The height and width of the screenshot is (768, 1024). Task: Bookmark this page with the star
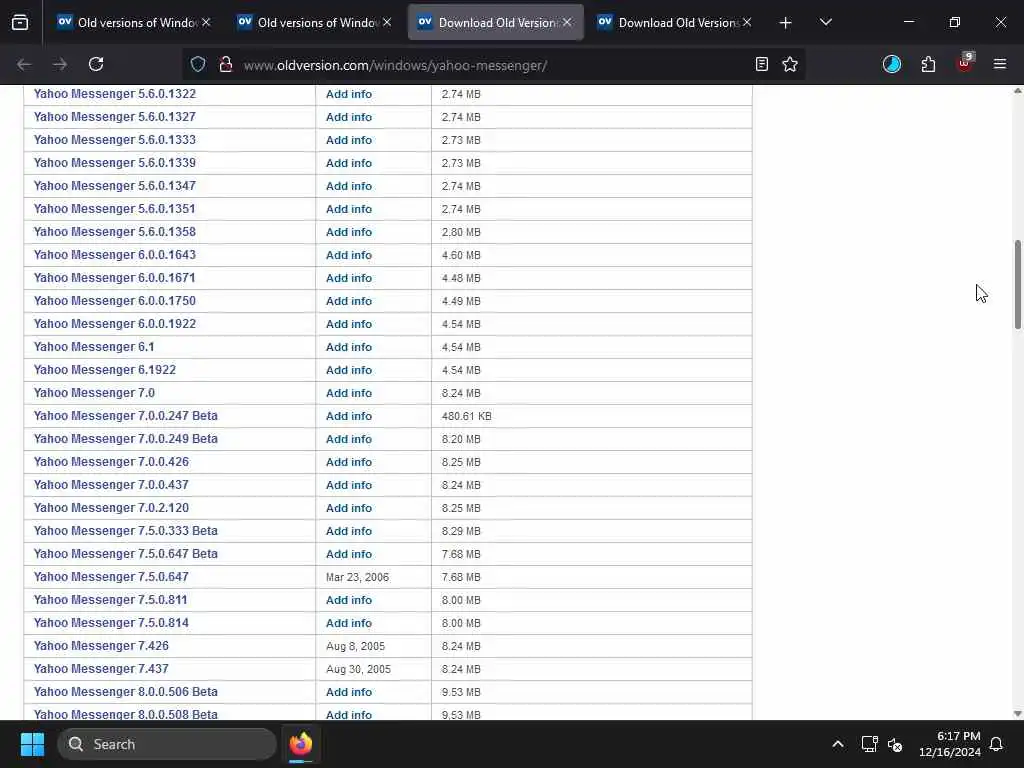tap(790, 64)
